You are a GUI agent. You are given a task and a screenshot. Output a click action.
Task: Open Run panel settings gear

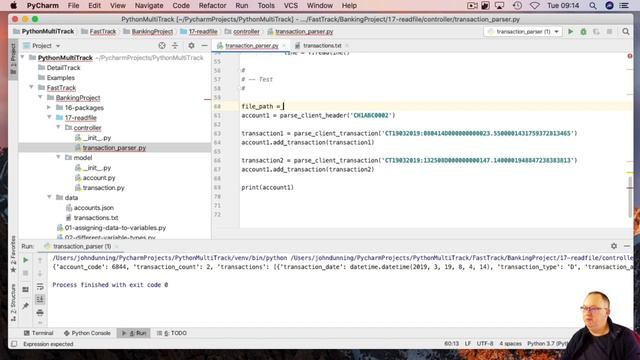pyautogui.click(x=614, y=246)
